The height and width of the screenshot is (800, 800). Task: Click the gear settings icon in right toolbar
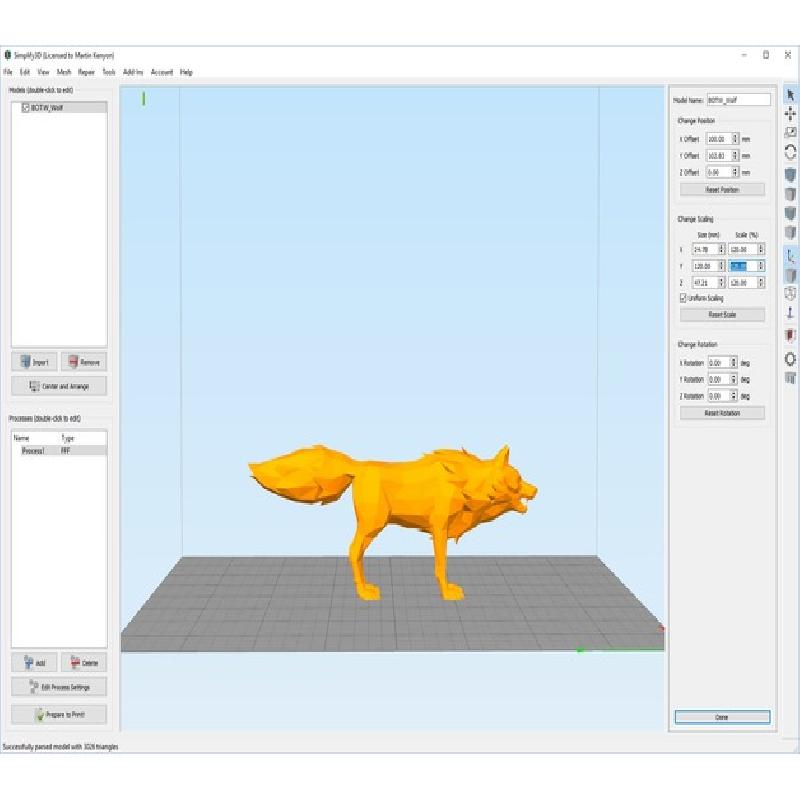pos(790,358)
